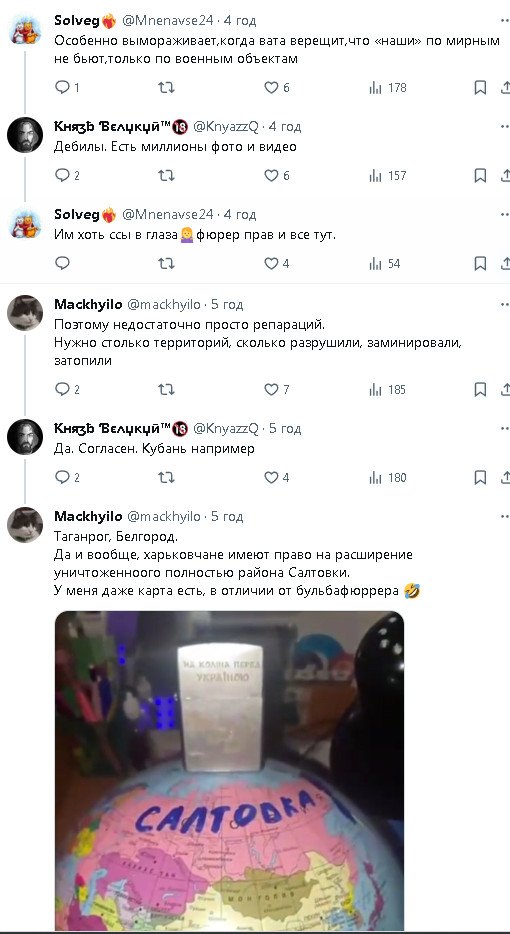Expand more options on KnyazzQ's 'Дебилы' tweet

point(505,126)
